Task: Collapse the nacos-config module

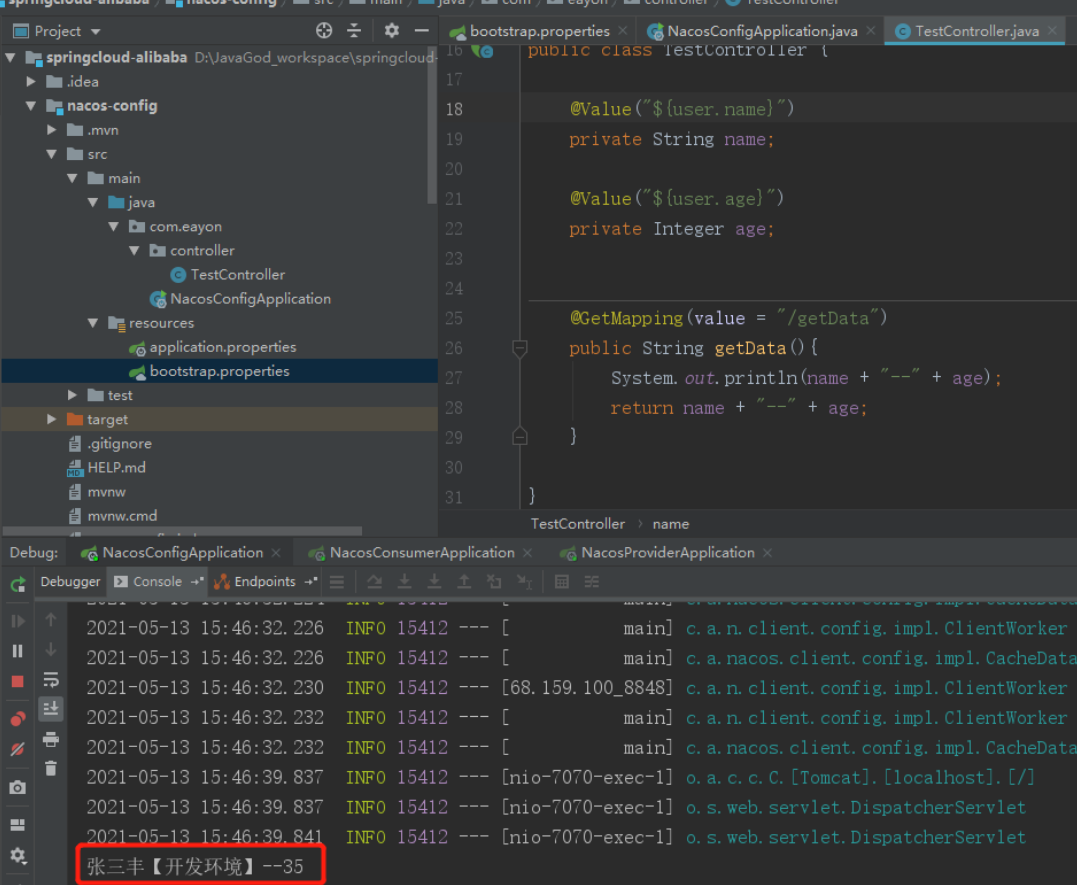Action: tap(31, 106)
